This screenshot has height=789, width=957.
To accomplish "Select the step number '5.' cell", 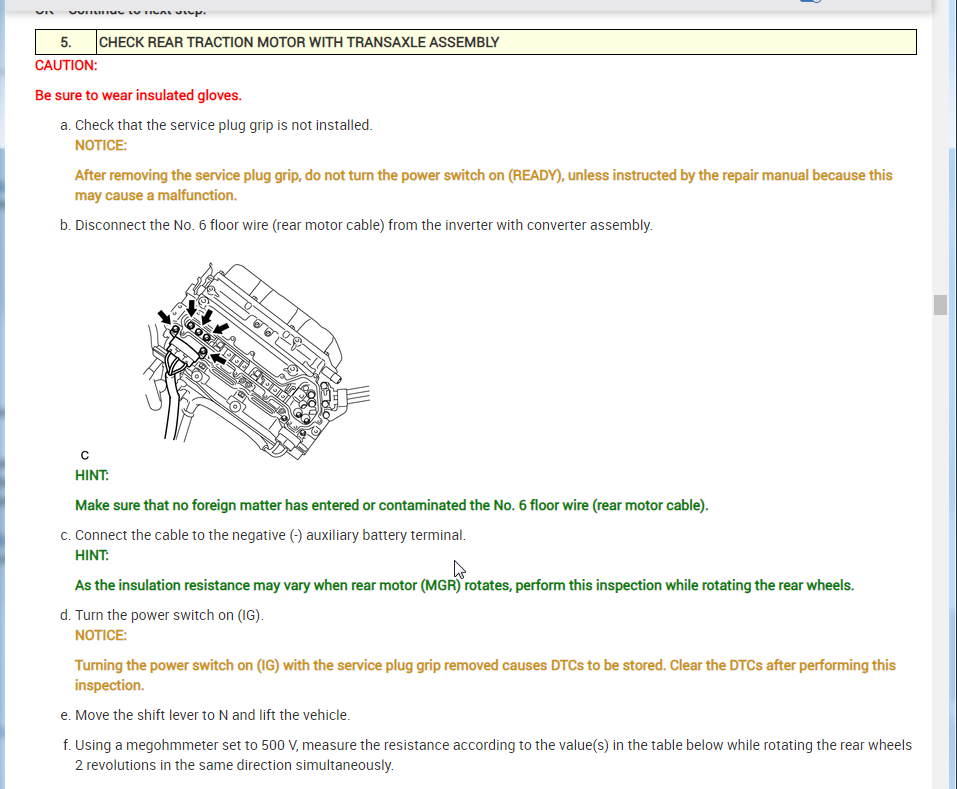I will click(66, 42).
